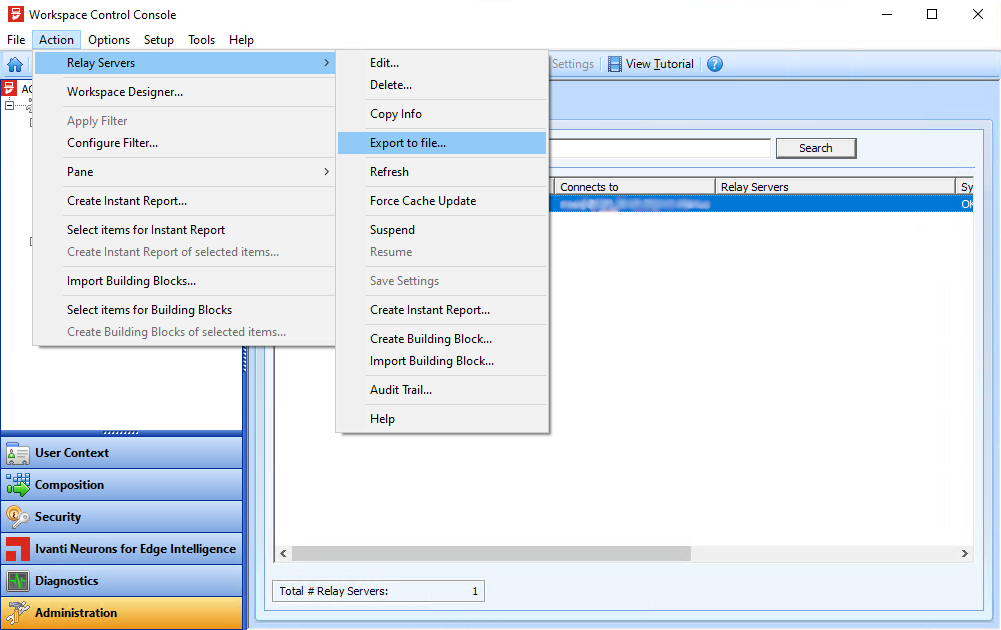Open the Pane submenu chevron
Screen dimensions: 1001x630
(x=325, y=171)
